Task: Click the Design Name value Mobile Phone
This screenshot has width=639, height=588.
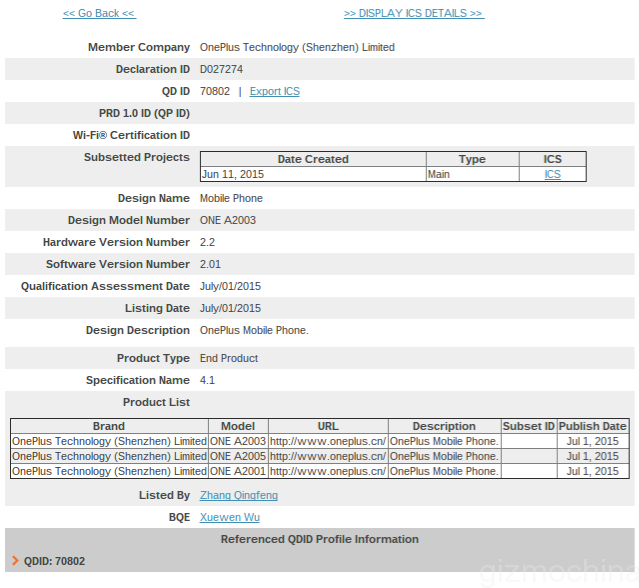Action: coord(231,198)
